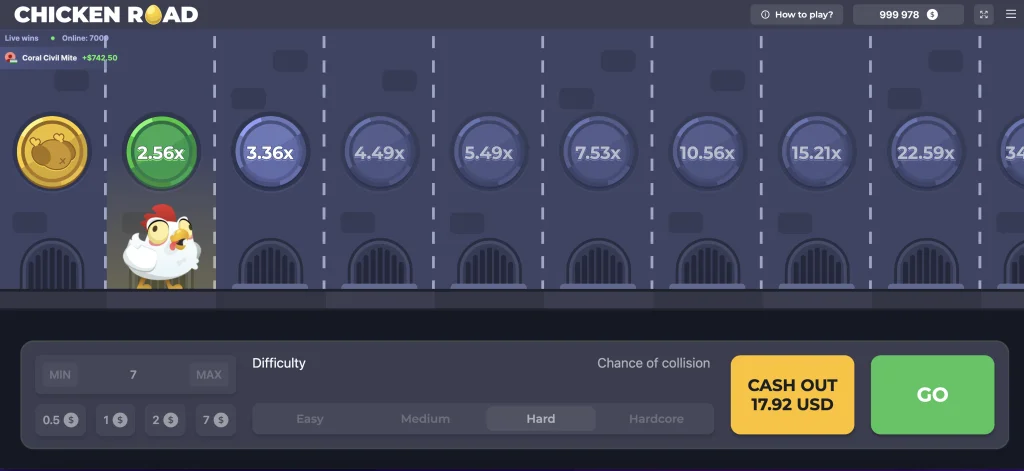This screenshot has width=1024, height=471.
Task: Toggle fullscreen mode icon
Action: (984, 14)
